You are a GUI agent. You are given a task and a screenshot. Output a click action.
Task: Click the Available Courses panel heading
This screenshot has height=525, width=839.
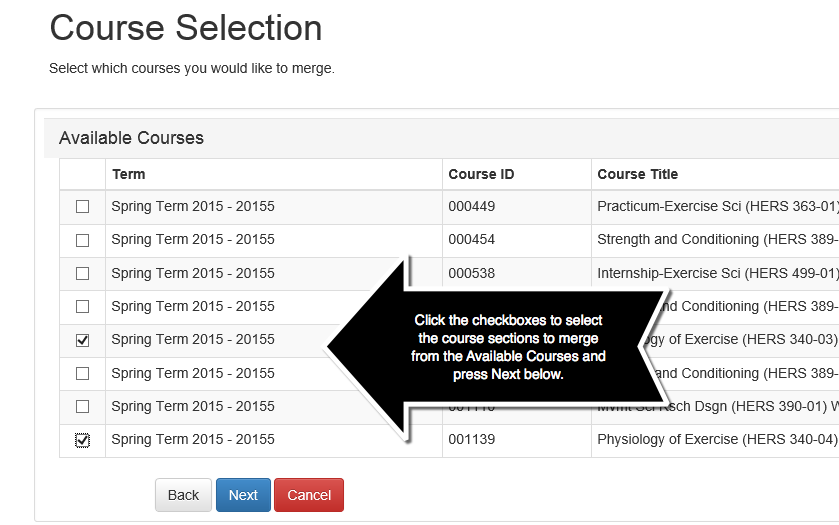tap(131, 138)
